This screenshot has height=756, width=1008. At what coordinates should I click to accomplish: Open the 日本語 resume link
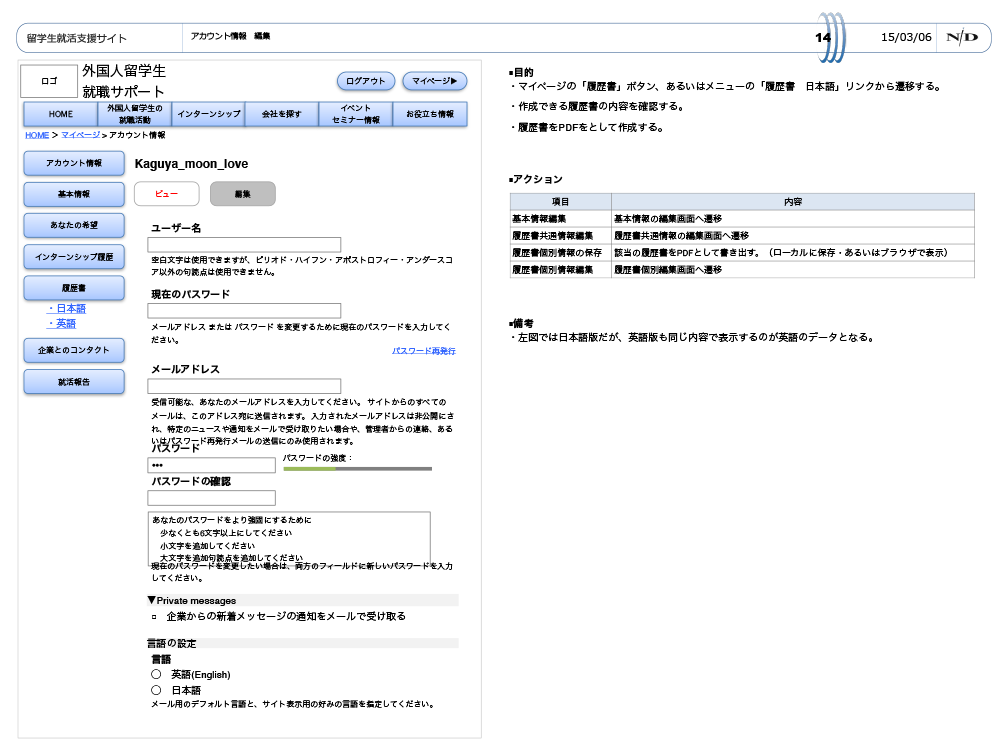click(70, 309)
